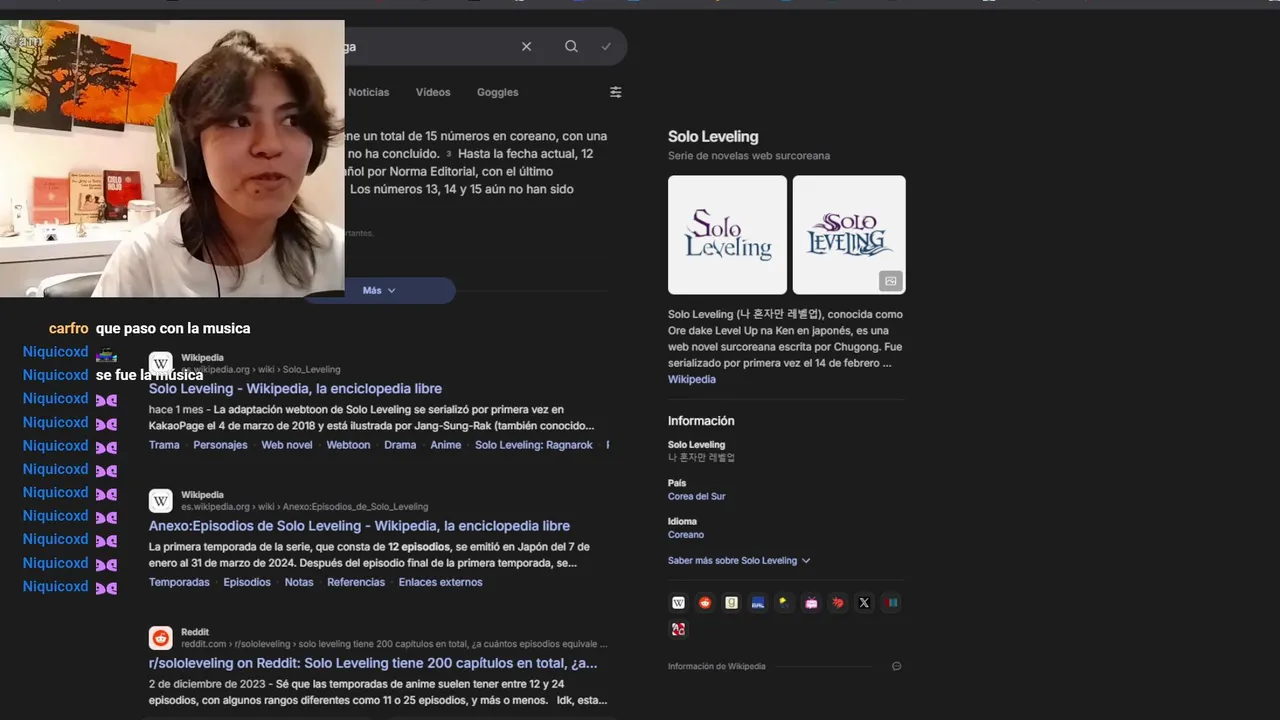
Task: Open the Wikipedia profile icon in the info panel
Action: (x=678, y=602)
